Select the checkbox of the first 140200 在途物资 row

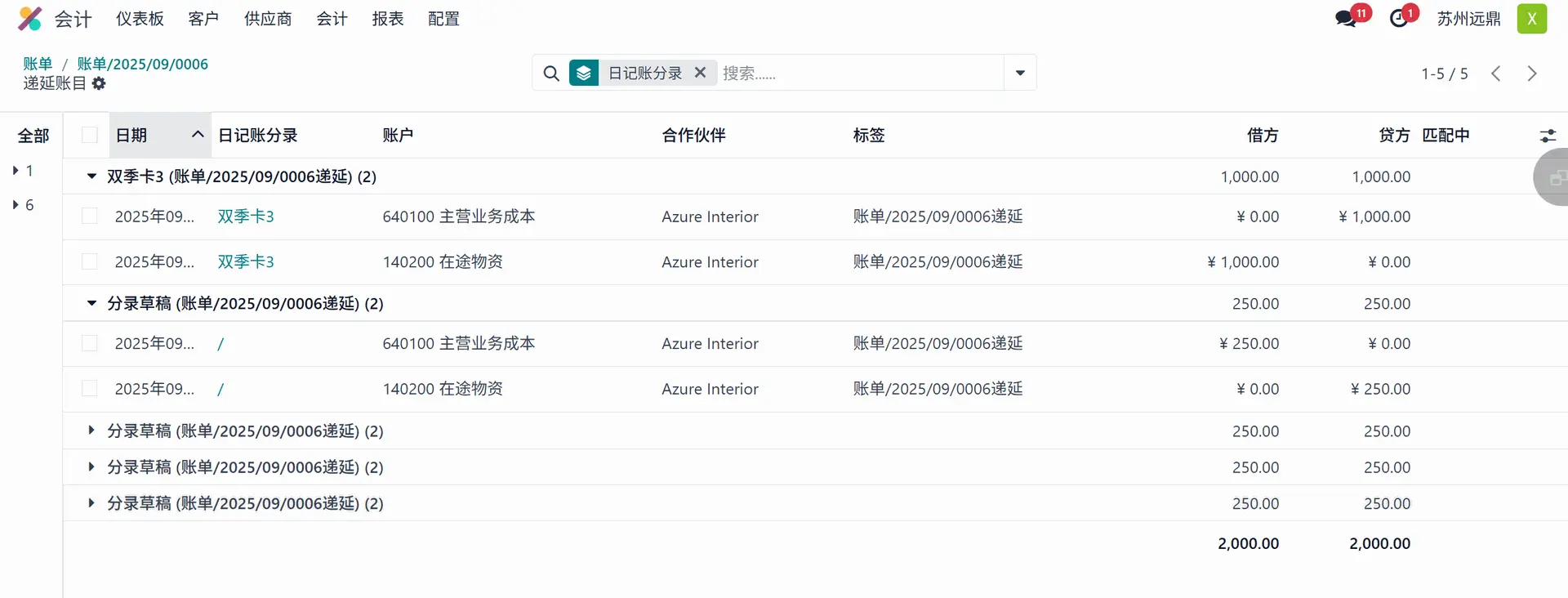pyautogui.click(x=90, y=262)
